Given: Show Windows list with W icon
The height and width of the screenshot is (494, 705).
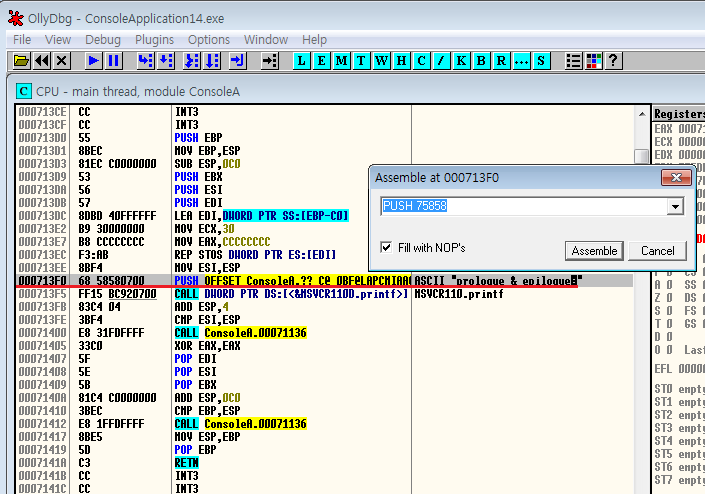Looking at the screenshot, I should coord(381,61).
